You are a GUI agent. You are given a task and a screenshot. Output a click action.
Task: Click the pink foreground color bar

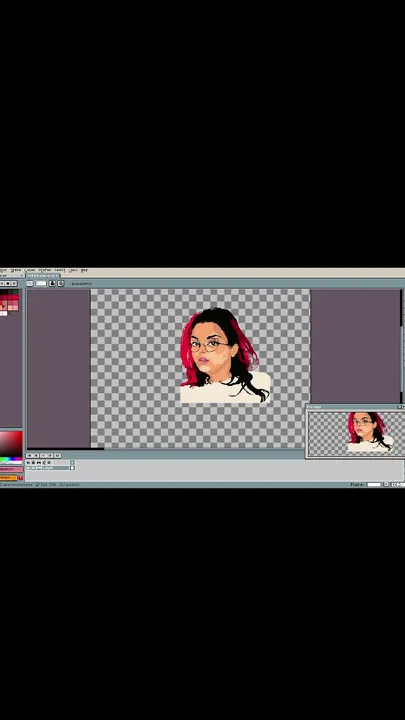[x=11, y=469]
